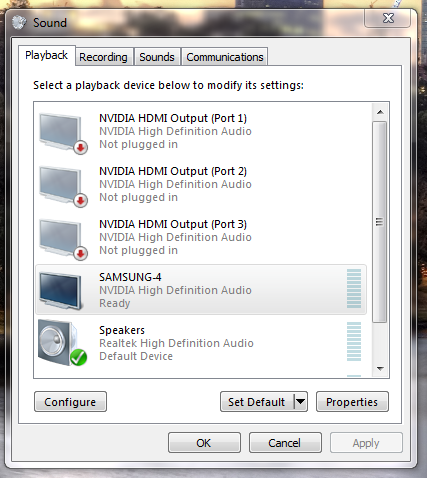Switch to the Communications tab
Screen dimensions: 427x478
[x=225, y=57]
